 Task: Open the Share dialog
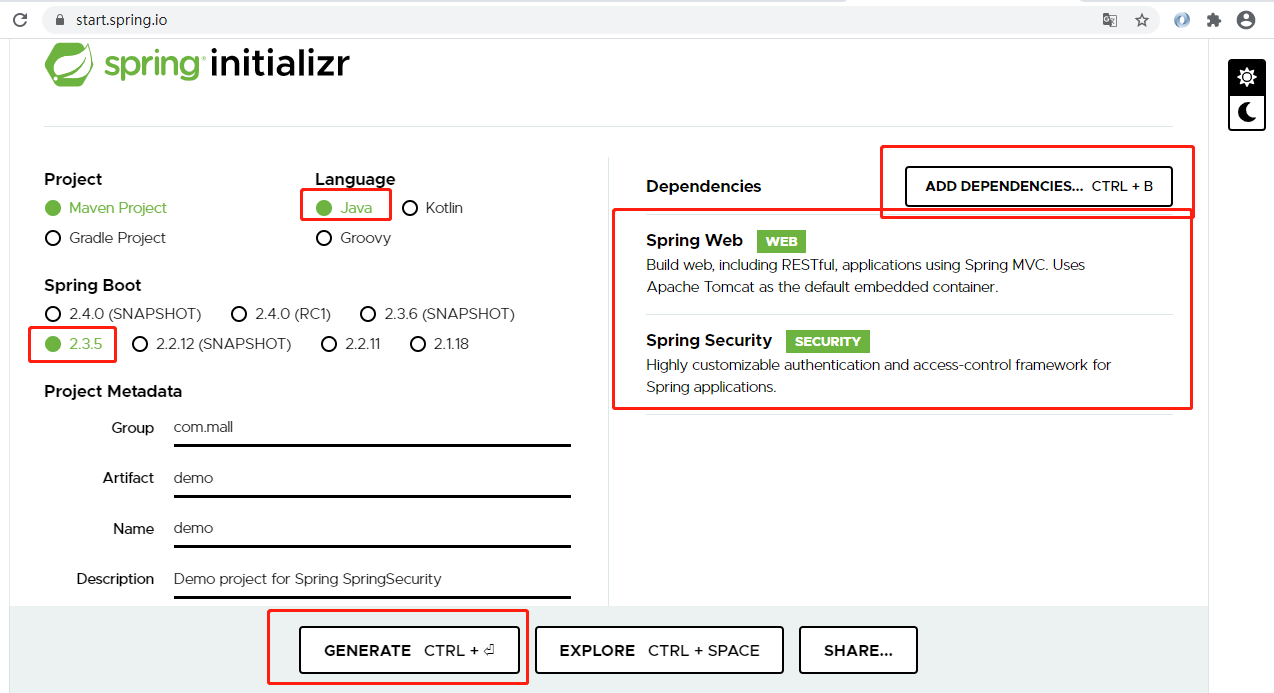click(x=858, y=651)
